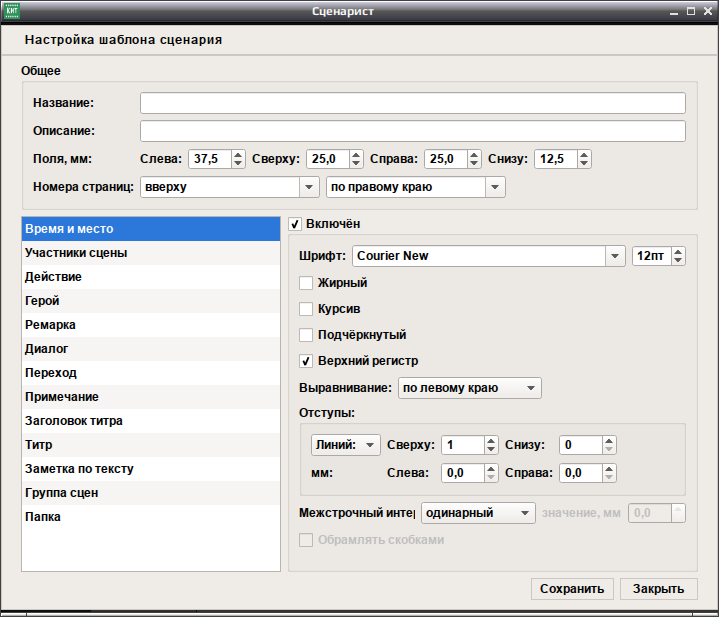
Task: Select 'Герой' list item
Action: coord(151,301)
